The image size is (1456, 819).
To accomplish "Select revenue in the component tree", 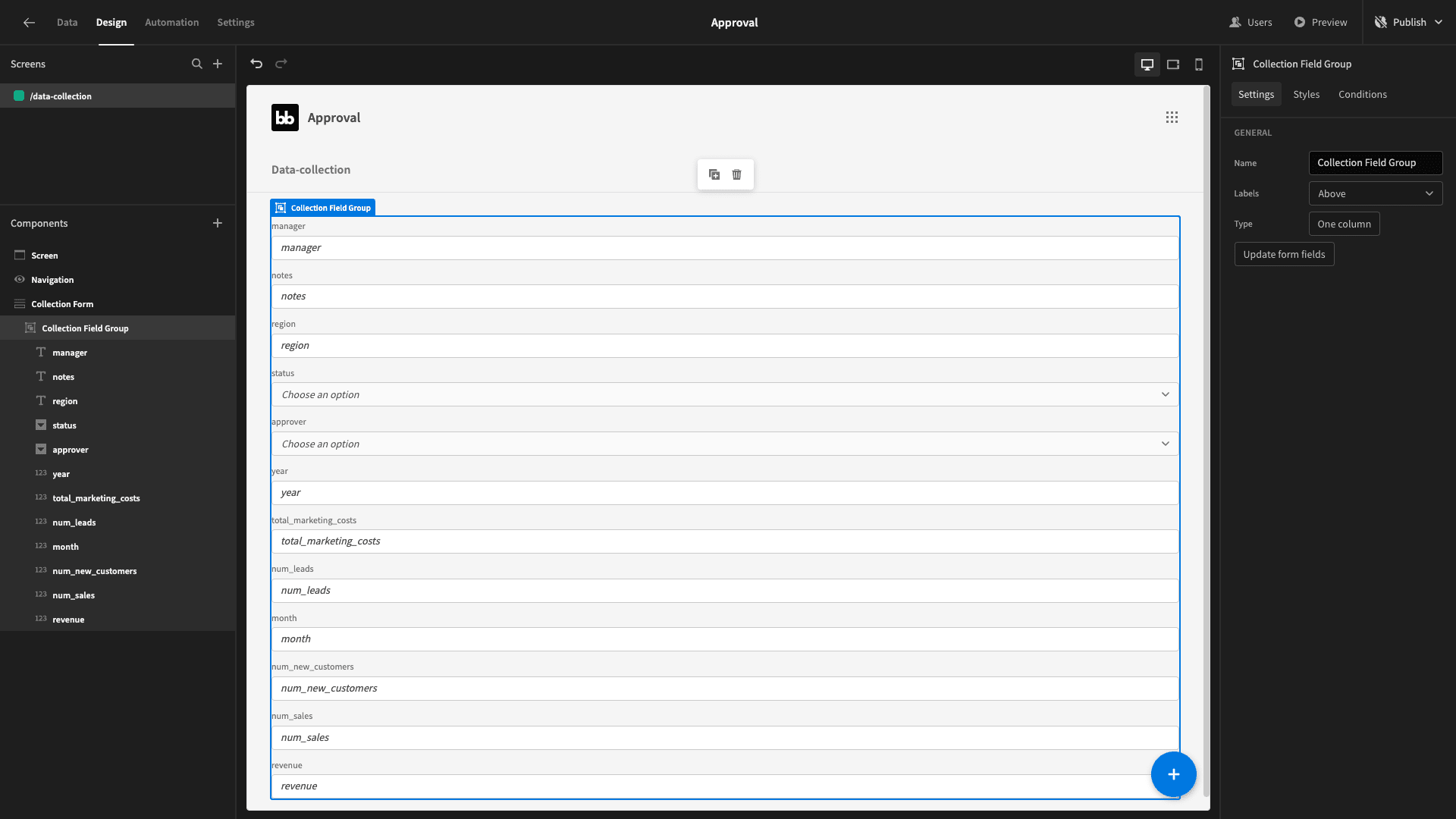I will pos(118,620).
